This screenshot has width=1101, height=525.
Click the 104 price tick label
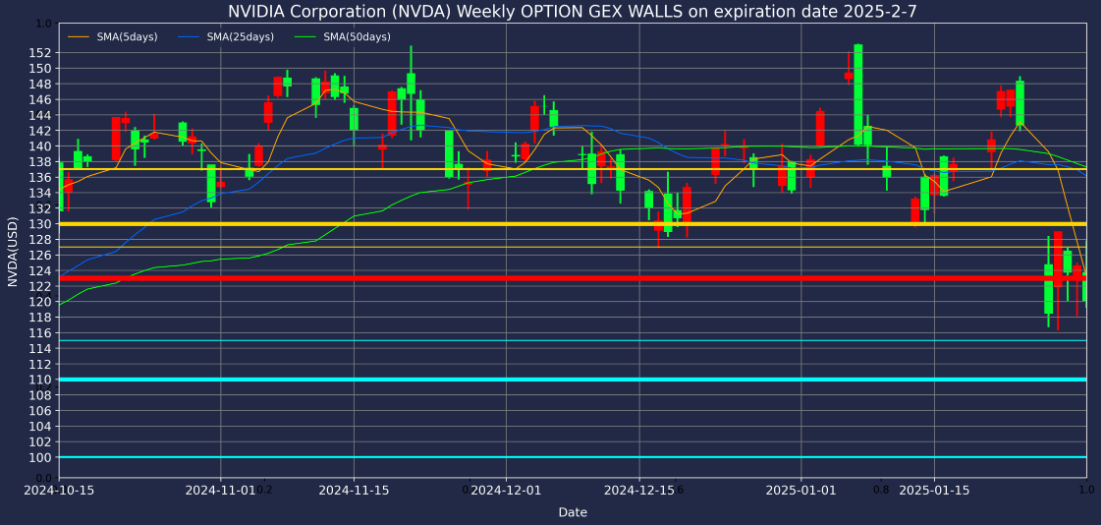point(41,426)
